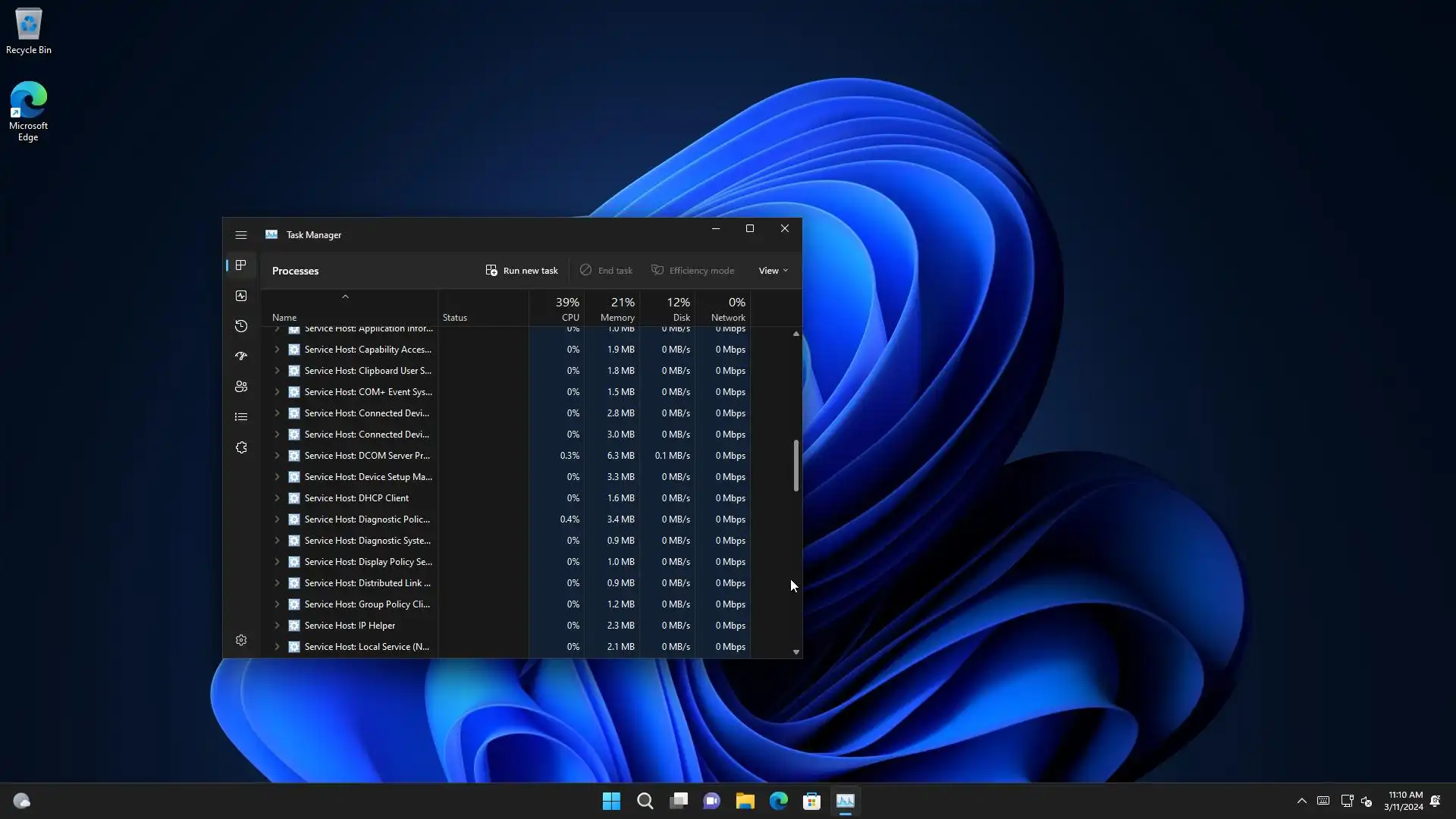Switch to Users page icon
Image resolution: width=1456 pixels, height=819 pixels.
pos(241,387)
